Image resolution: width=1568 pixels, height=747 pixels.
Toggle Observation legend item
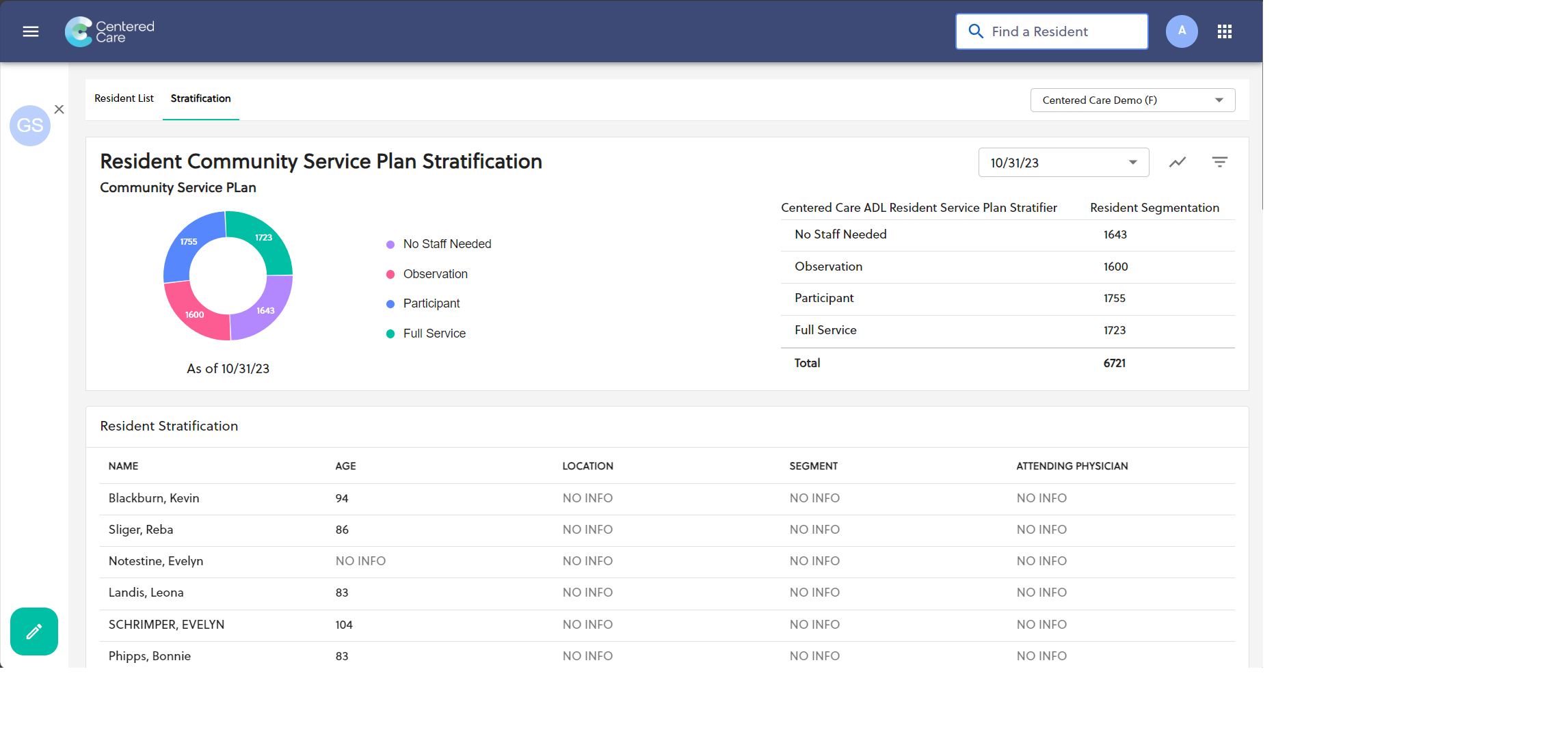pyautogui.click(x=427, y=274)
